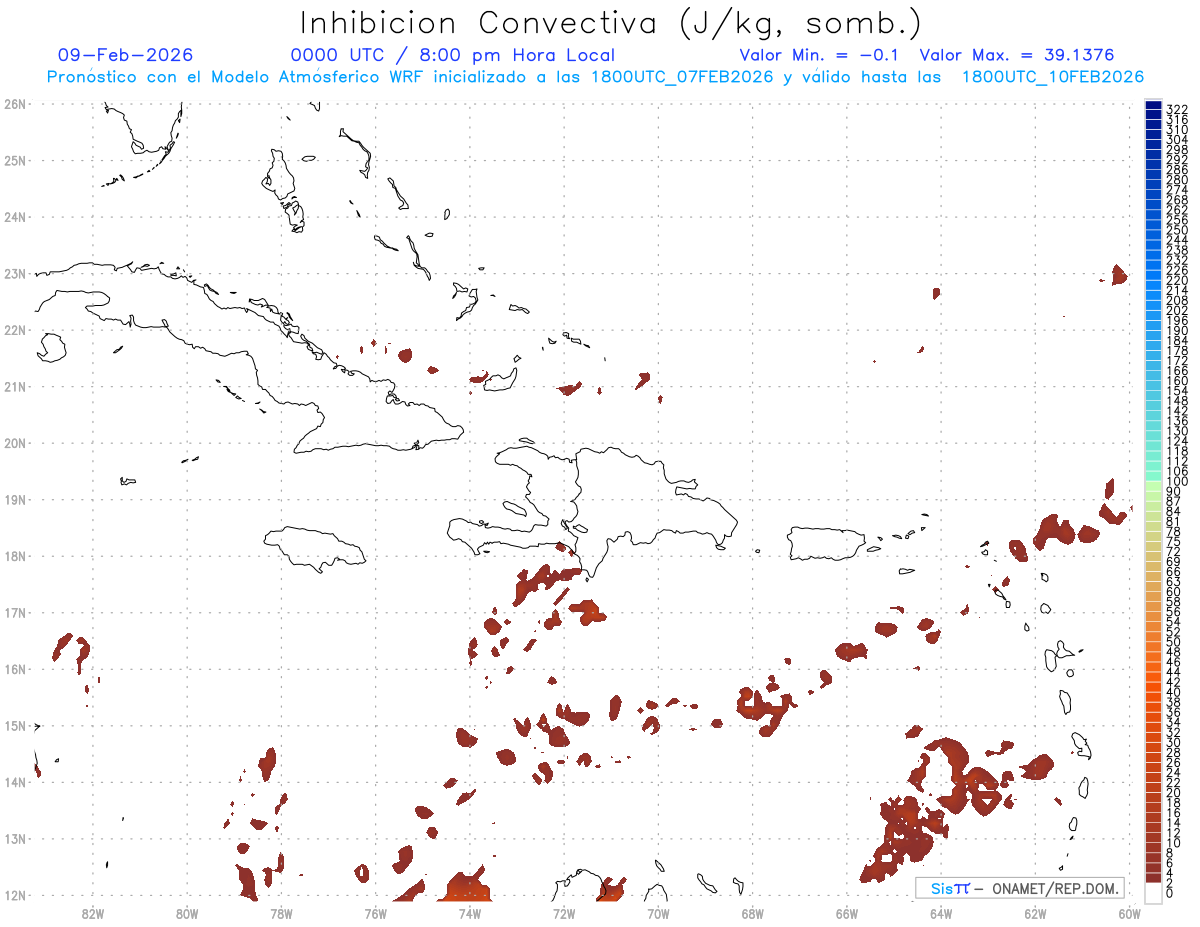Click the Jamaica island outline on the map
This screenshot has height=927, width=1200.
click(316, 548)
